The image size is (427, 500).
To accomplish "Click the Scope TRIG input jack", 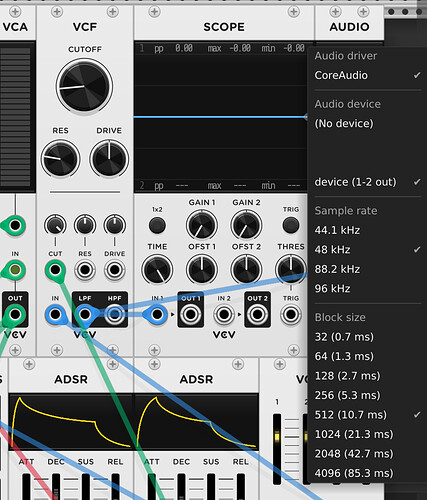I will pyautogui.click(x=291, y=314).
